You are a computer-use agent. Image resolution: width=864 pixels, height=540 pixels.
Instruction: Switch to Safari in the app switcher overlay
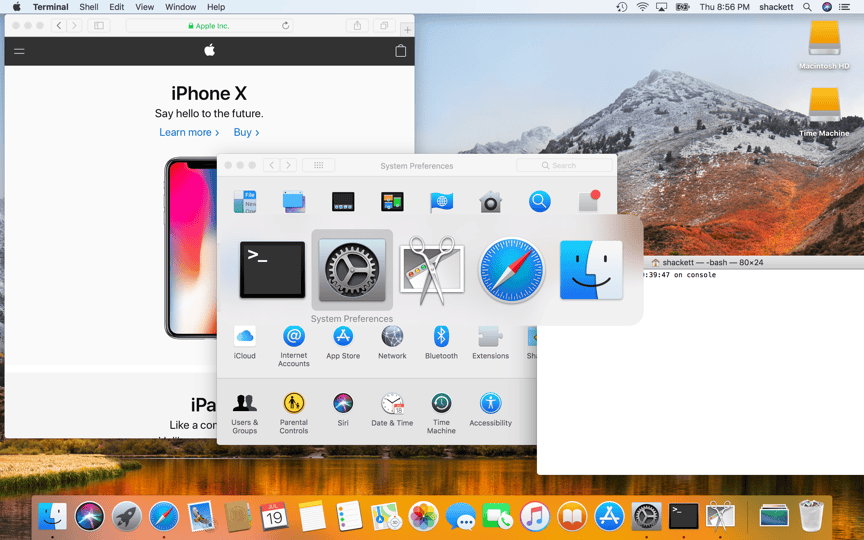(511, 270)
